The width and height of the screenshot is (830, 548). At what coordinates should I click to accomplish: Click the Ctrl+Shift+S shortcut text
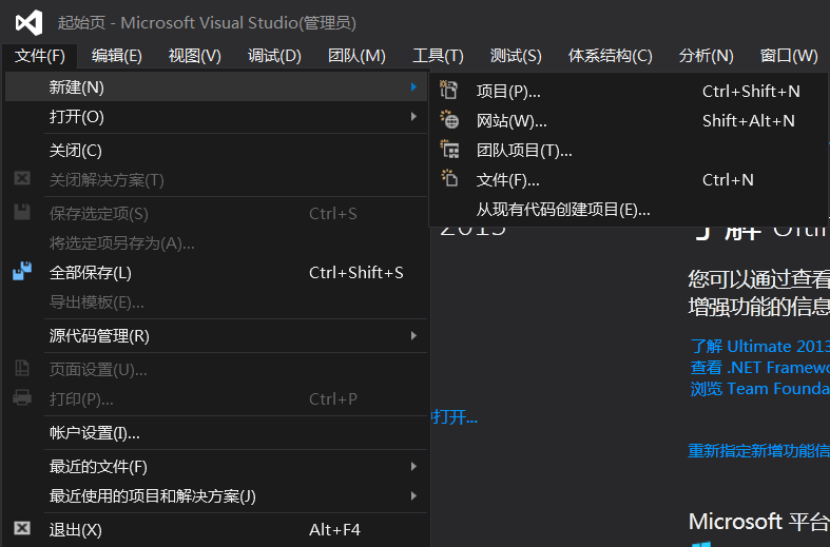[x=356, y=273]
